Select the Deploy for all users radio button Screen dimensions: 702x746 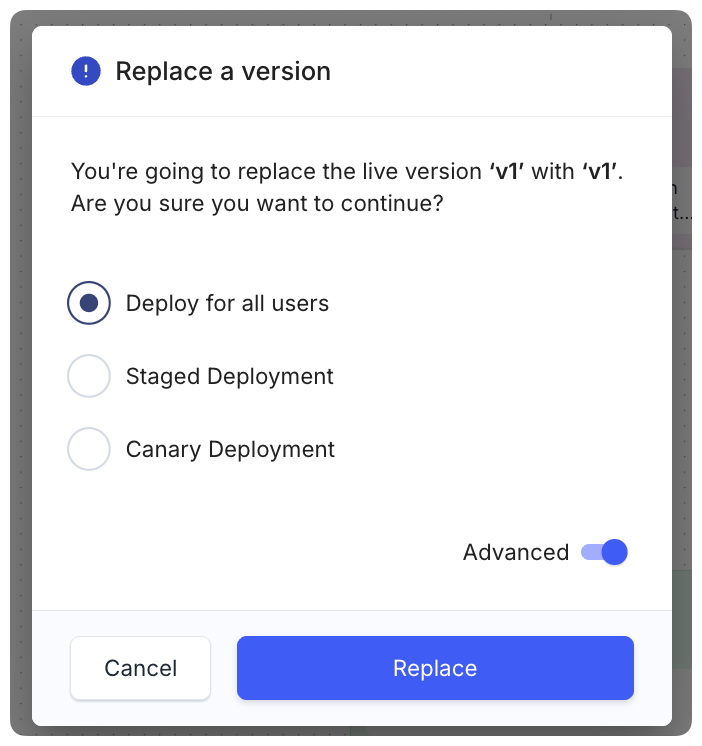tap(89, 303)
